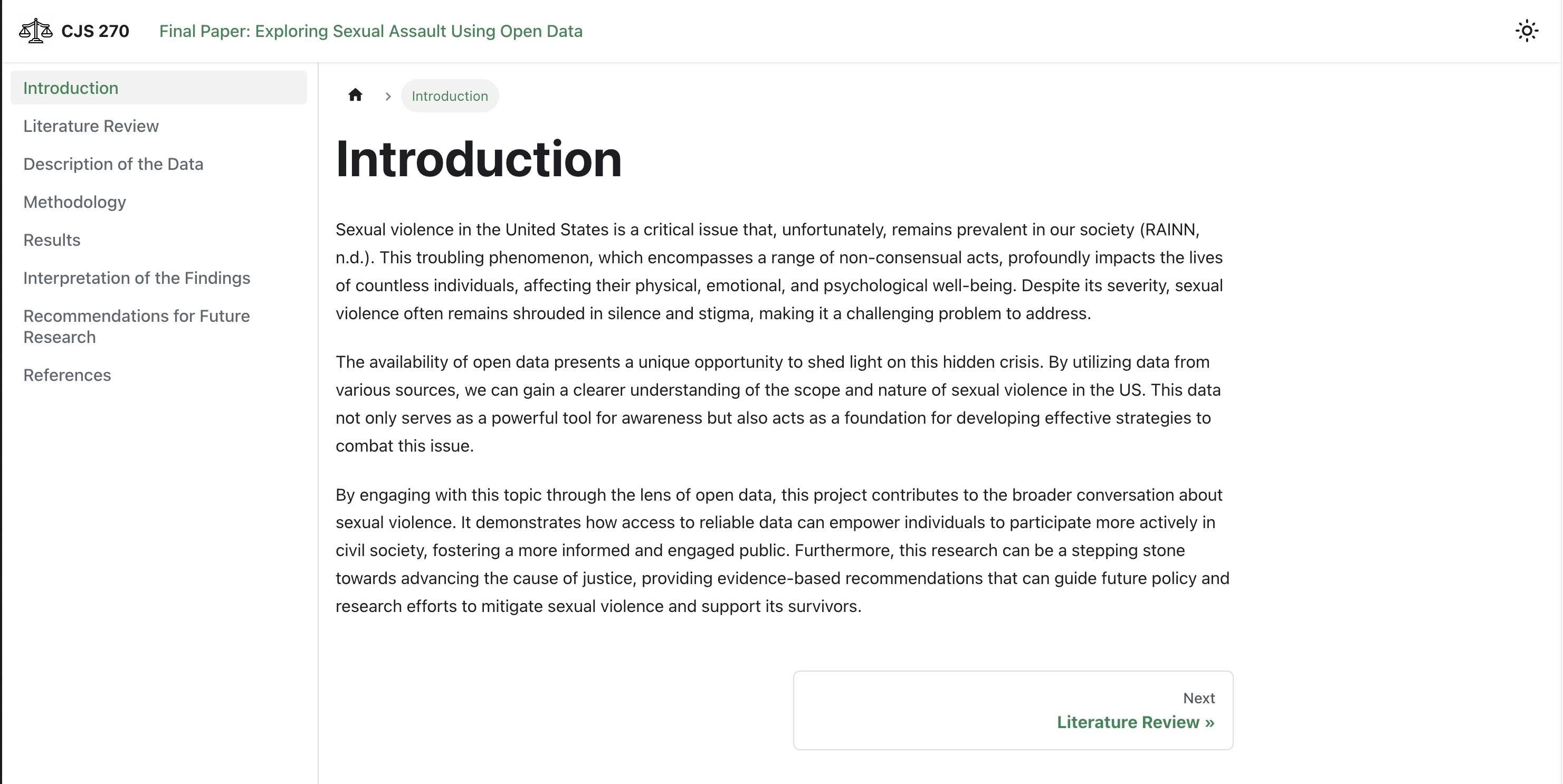Click the RAINN citation paragraph
The height and width of the screenshot is (784, 1563).
779,272
